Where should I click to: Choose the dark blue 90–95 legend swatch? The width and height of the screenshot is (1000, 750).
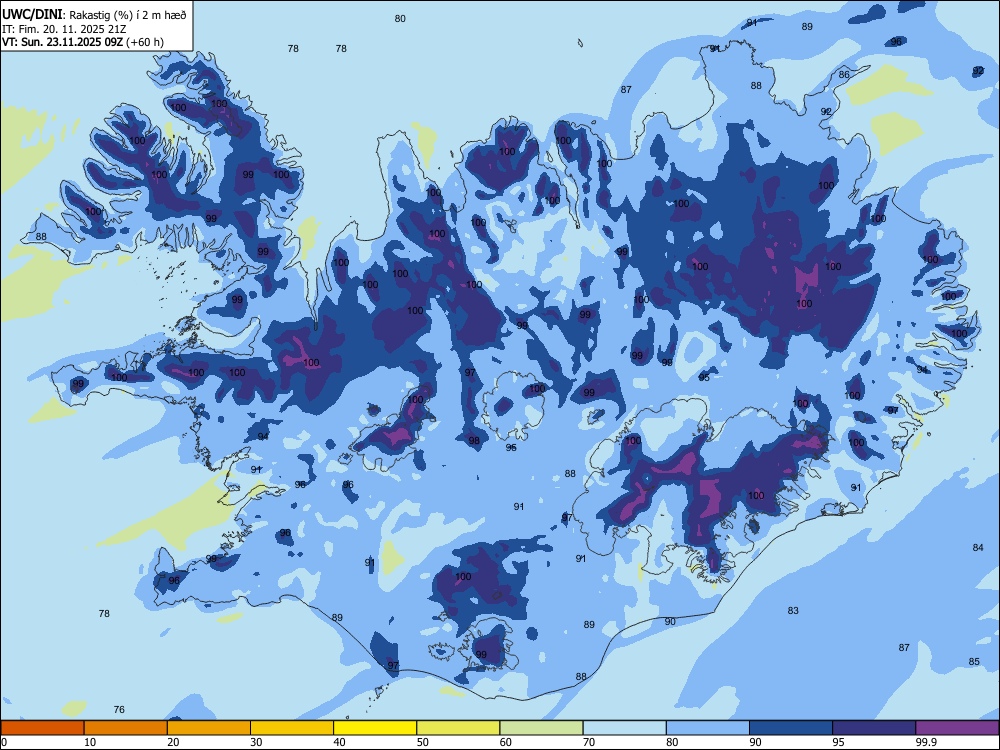point(791,728)
